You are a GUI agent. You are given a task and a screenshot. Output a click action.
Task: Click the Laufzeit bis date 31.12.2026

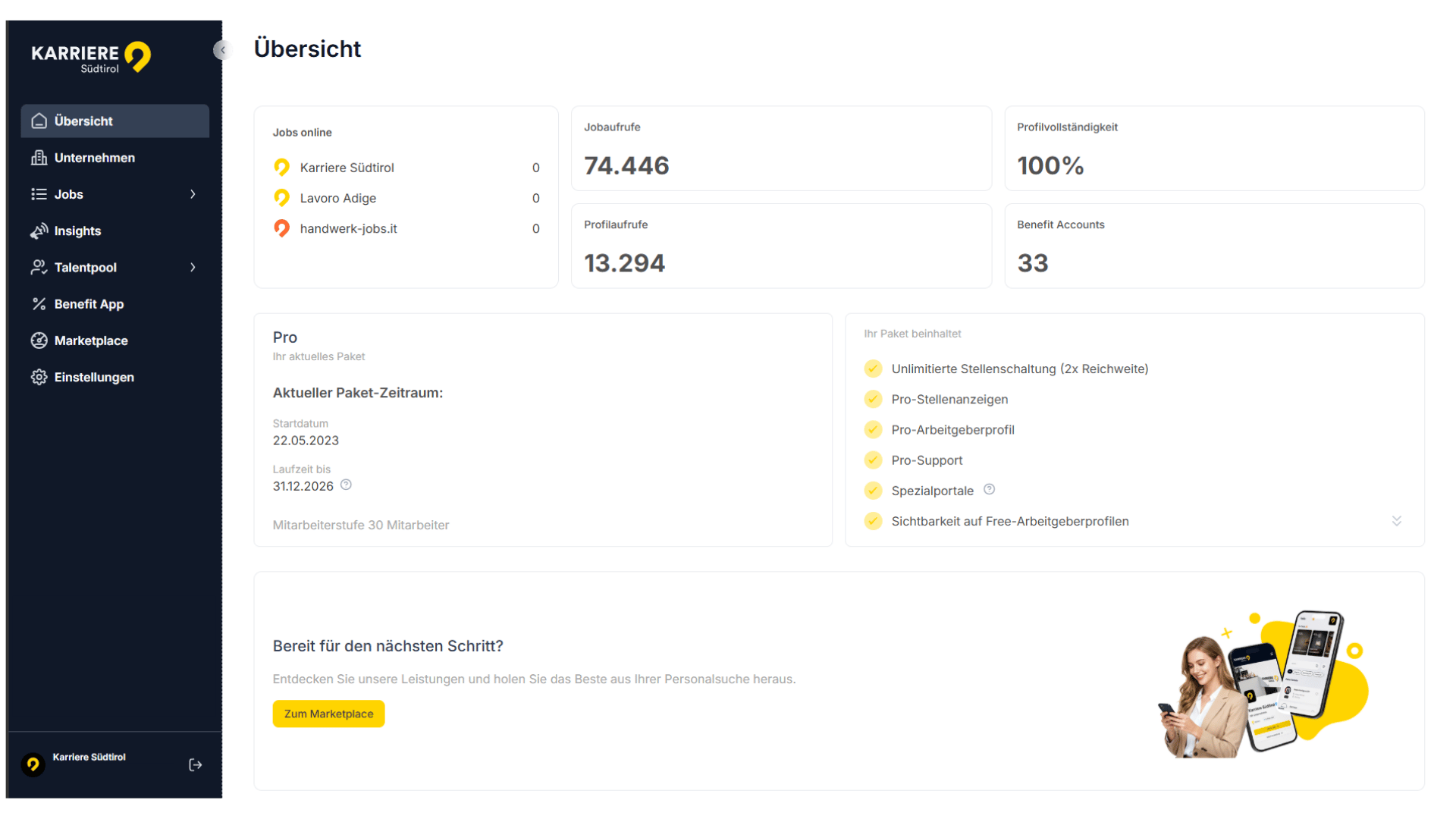303,486
